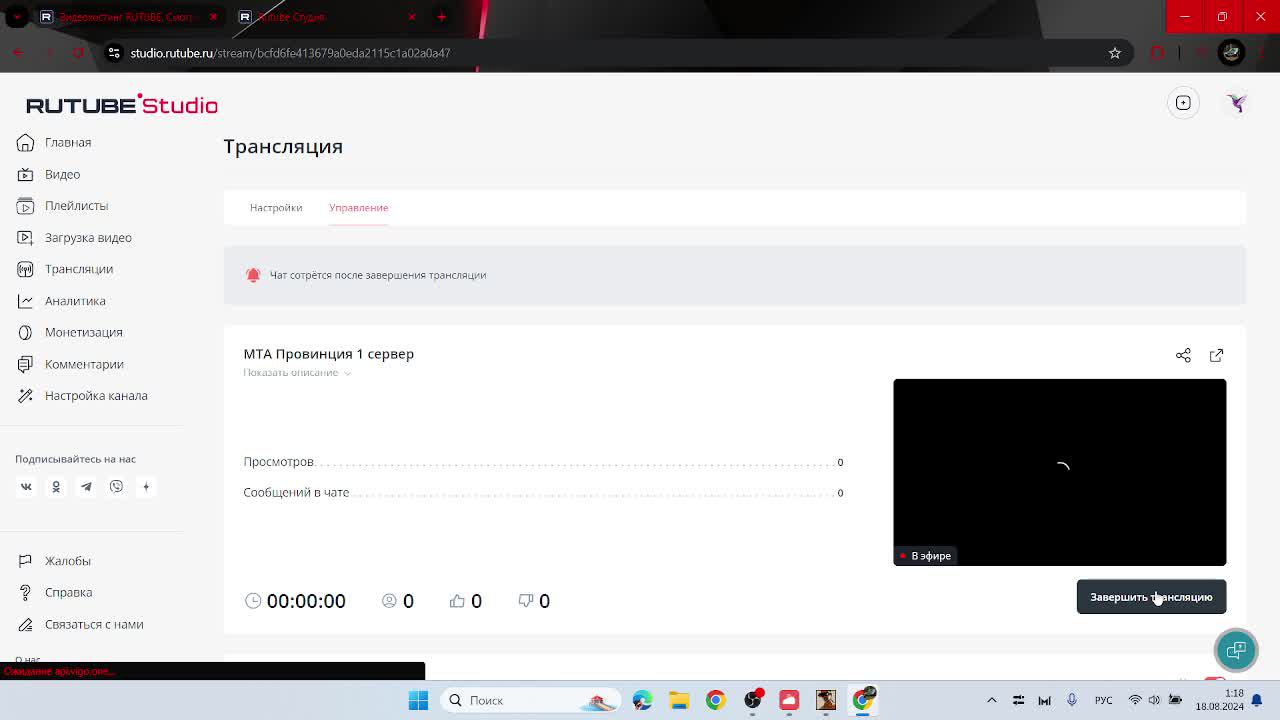Viewport: 1280px width, 720px height.
Task: Click Завершить трансляцию button
Action: [x=1151, y=597]
